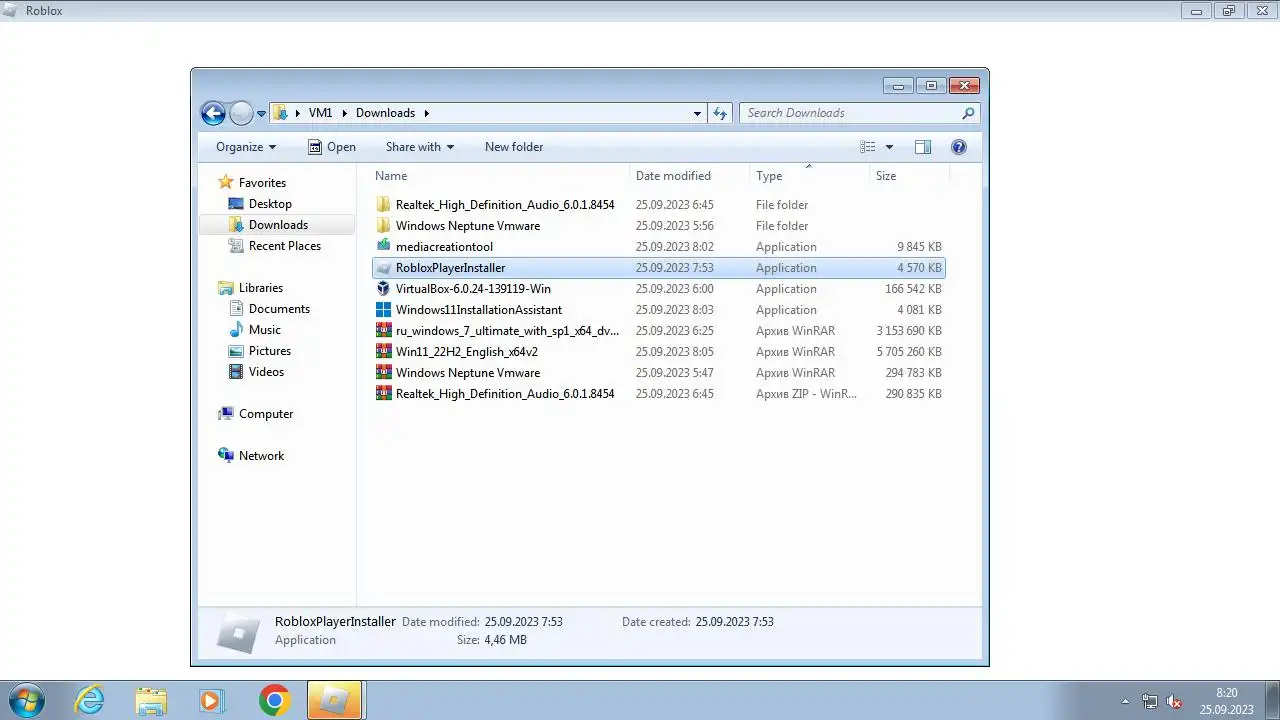Click the Help question mark icon
The image size is (1280, 720).
click(x=959, y=147)
